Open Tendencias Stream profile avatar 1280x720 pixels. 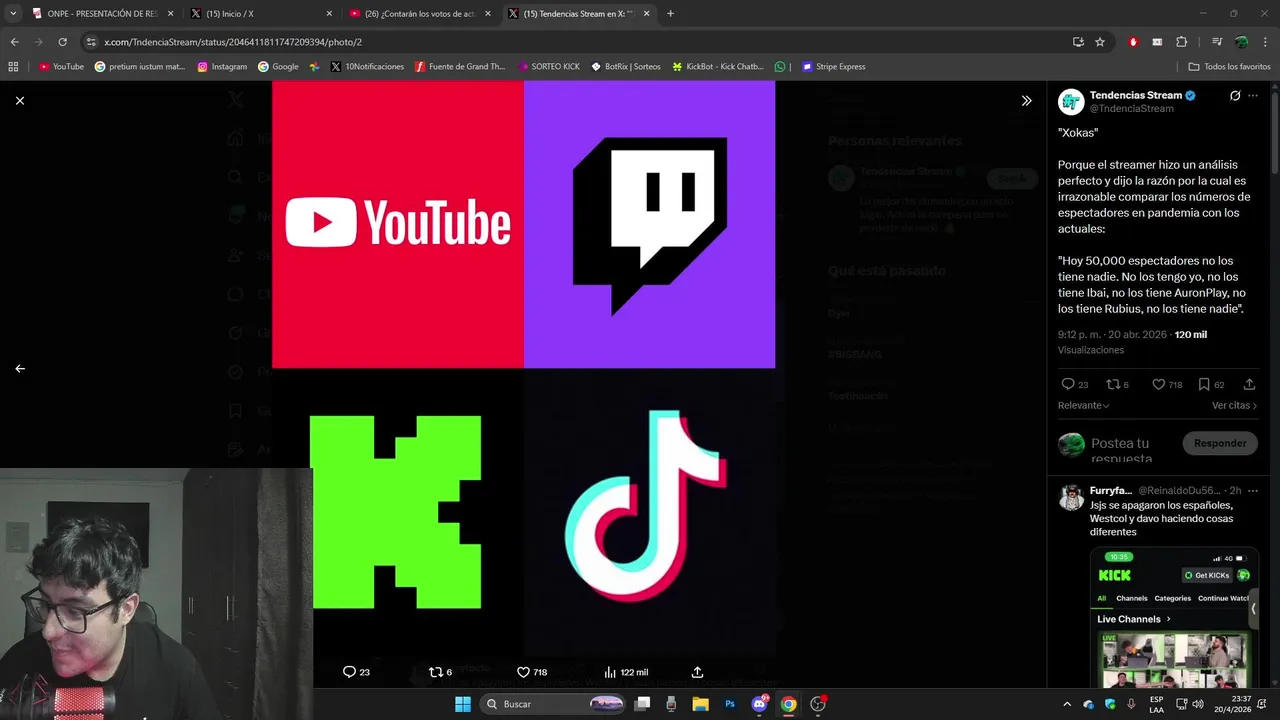(1071, 101)
